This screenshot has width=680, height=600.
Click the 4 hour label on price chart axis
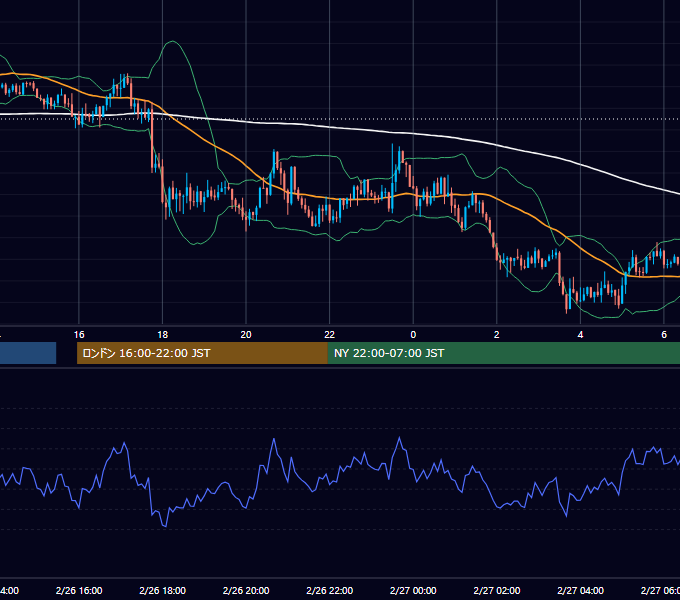pos(580,335)
